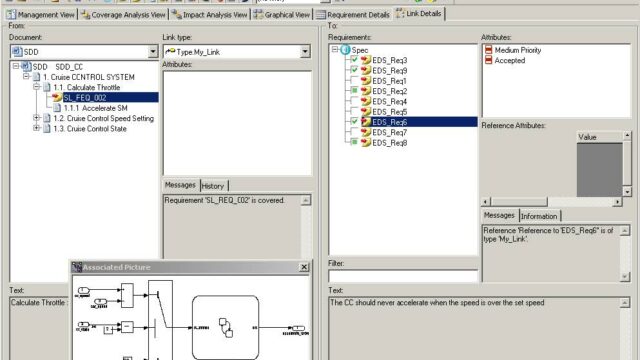
Task: Click the Cruise Control State section icon
Action: (x=47, y=128)
